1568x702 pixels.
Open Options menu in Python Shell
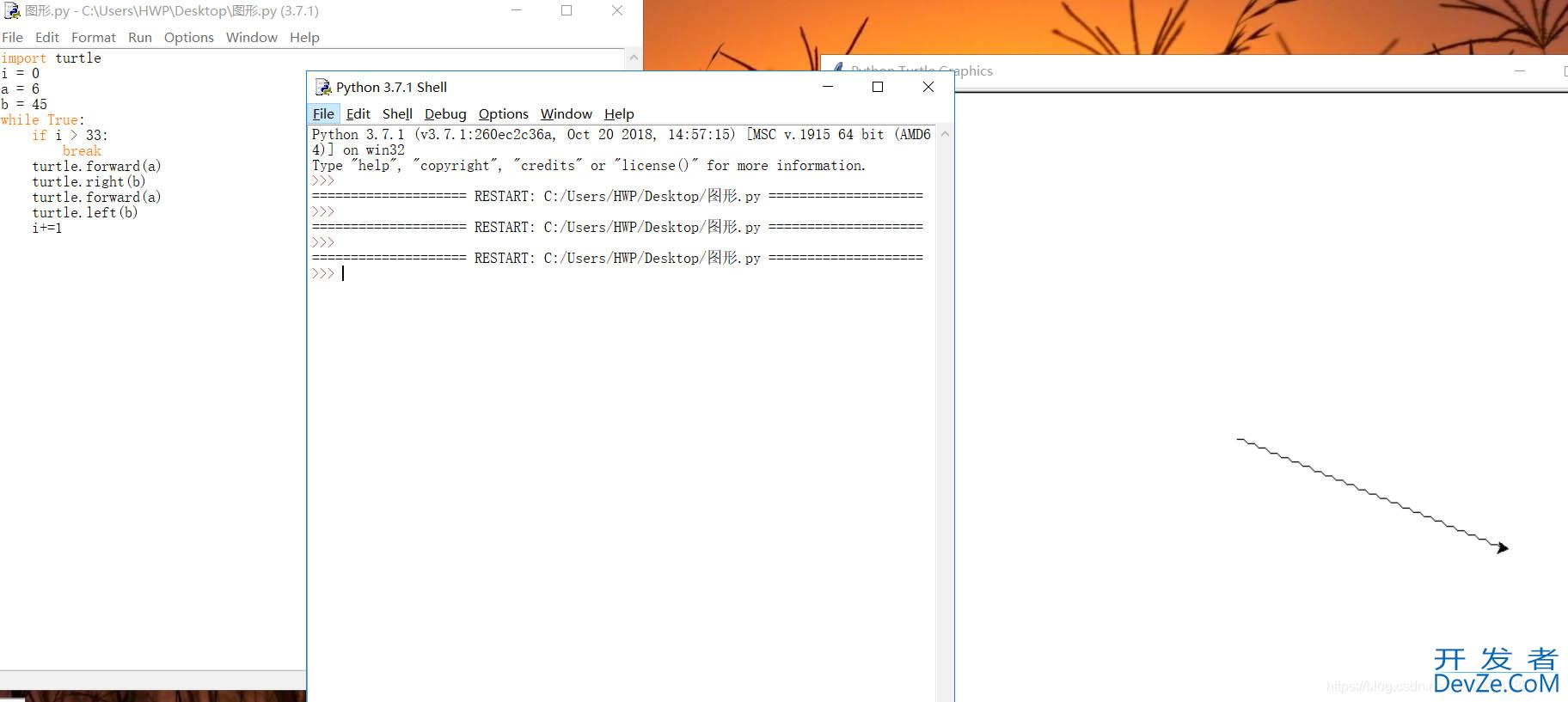tap(503, 113)
